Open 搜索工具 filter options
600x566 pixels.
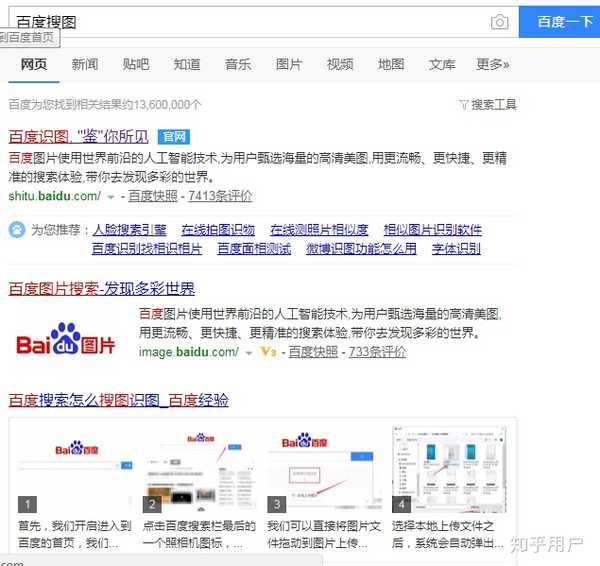488,104
